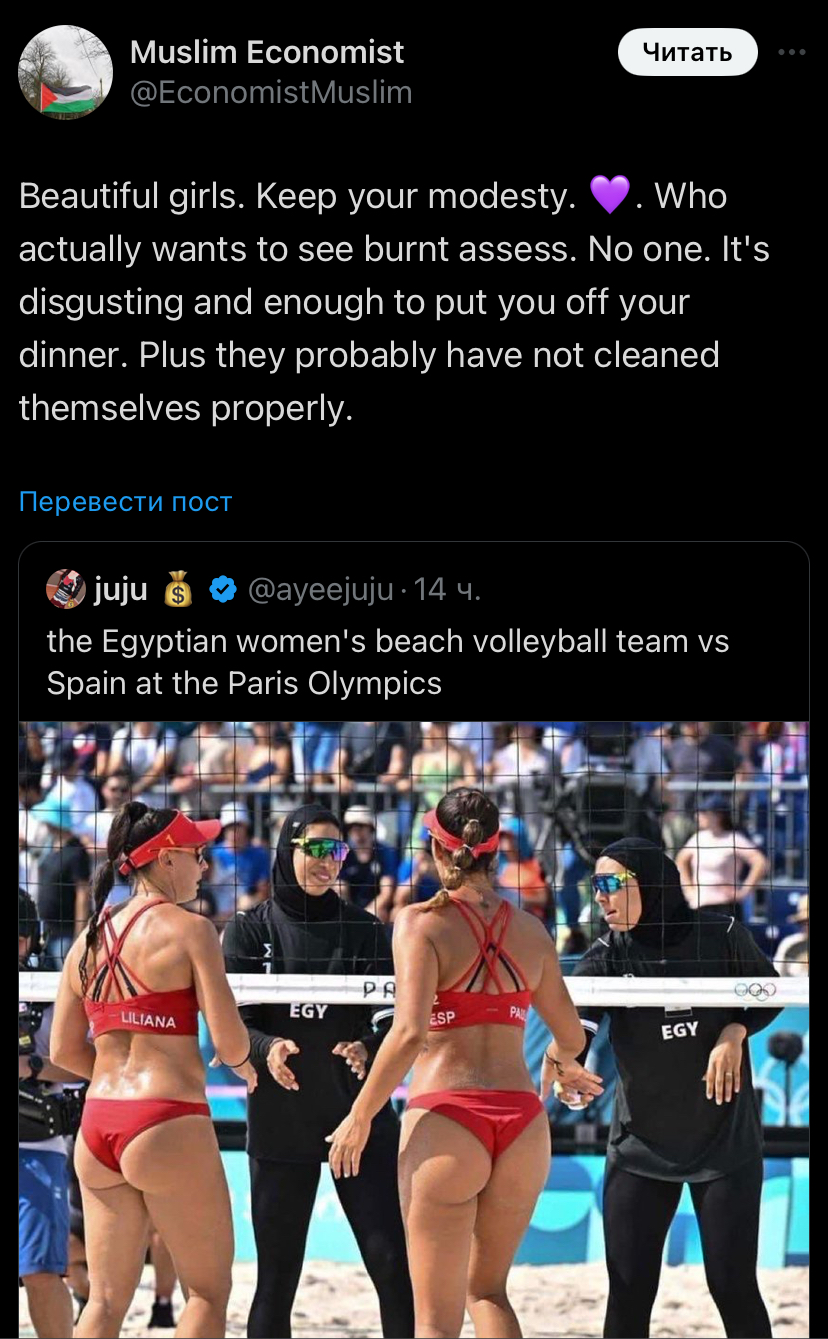Translate the post via Перевести пост

tap(125, 501)
